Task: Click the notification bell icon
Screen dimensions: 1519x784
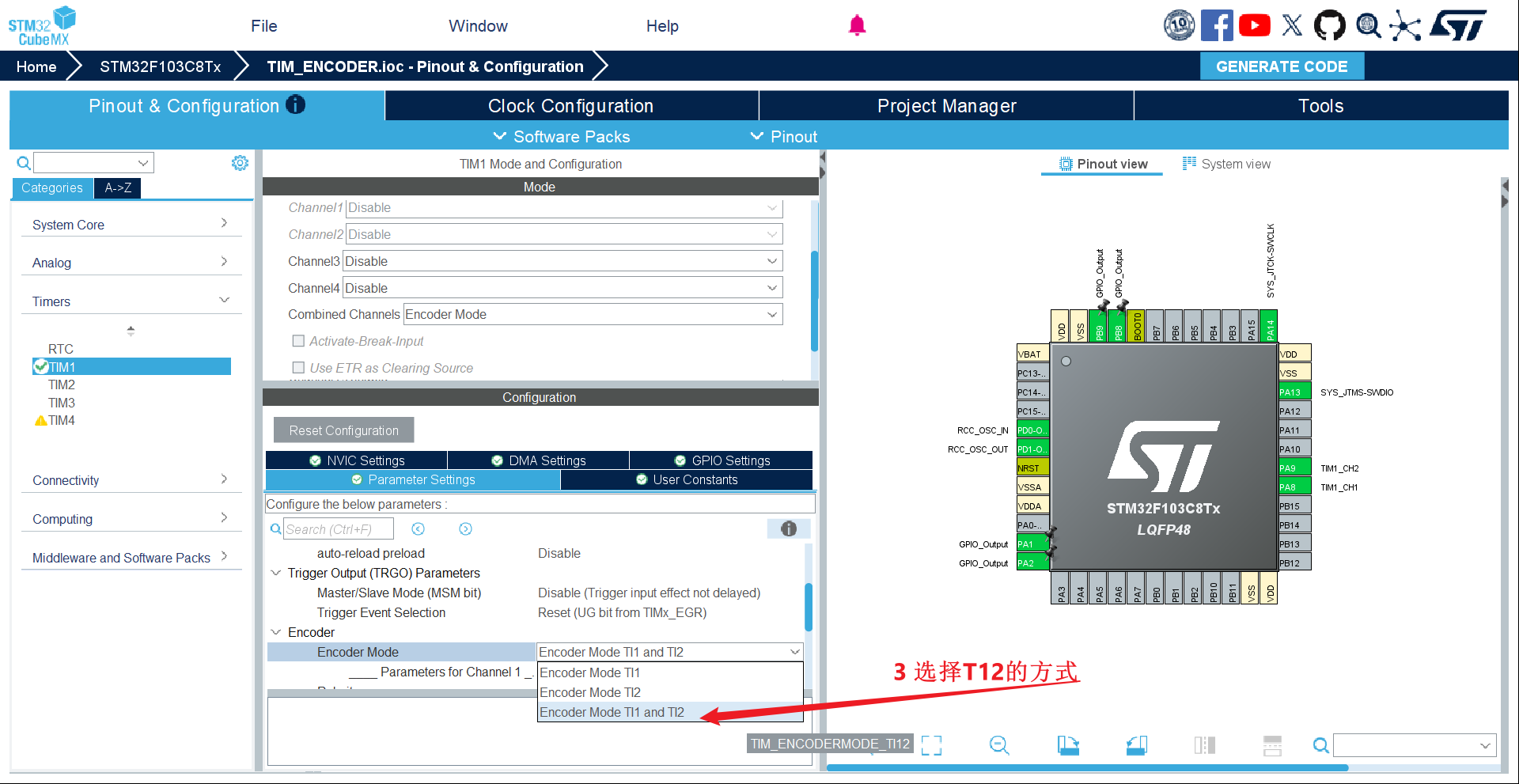Action: 857,25
